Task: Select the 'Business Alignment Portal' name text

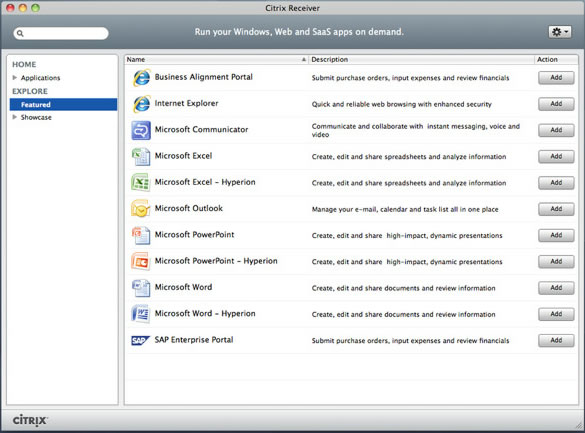Action: (204, 77)
